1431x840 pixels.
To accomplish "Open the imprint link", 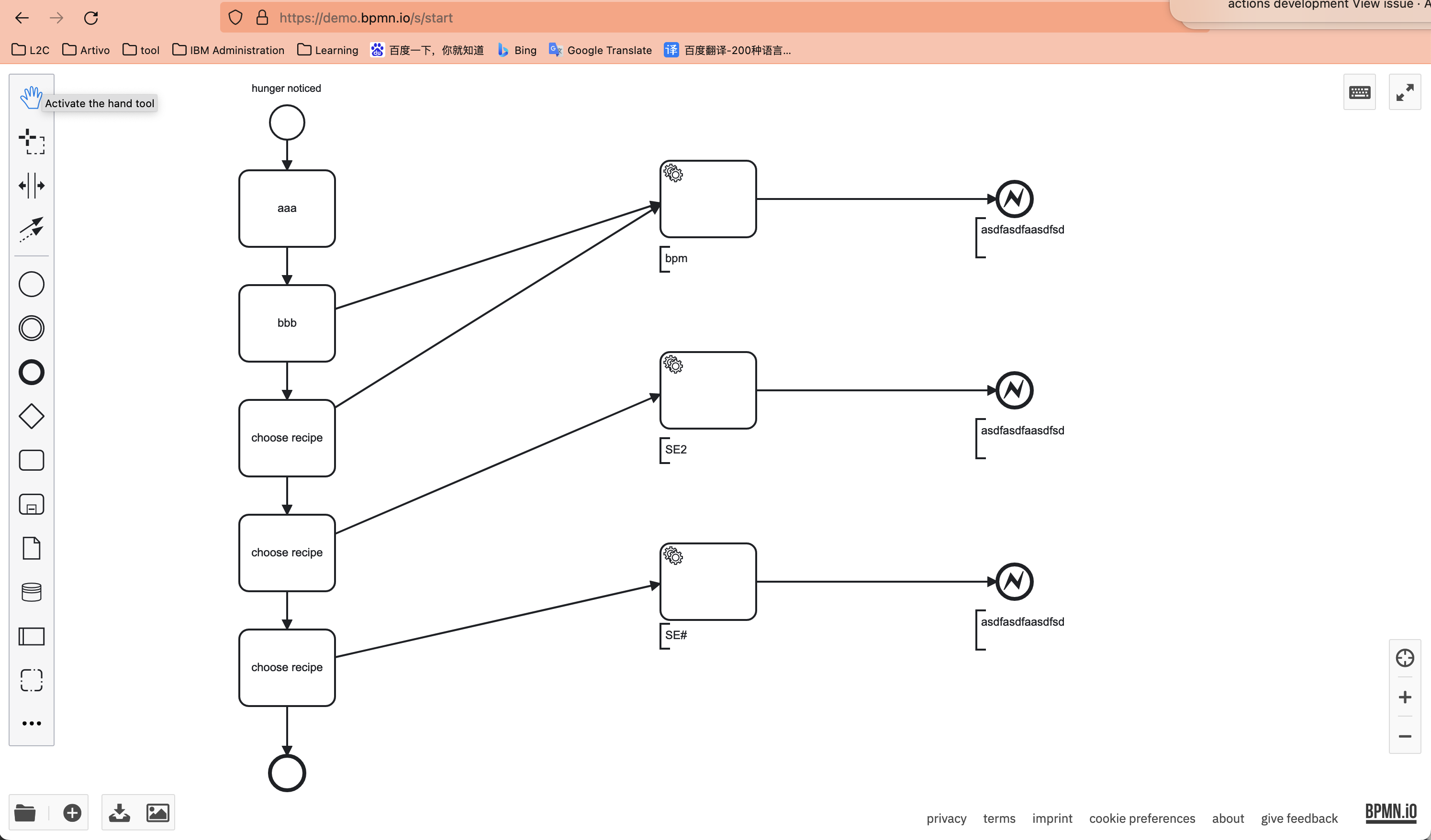I will (x=1051, y=818).
